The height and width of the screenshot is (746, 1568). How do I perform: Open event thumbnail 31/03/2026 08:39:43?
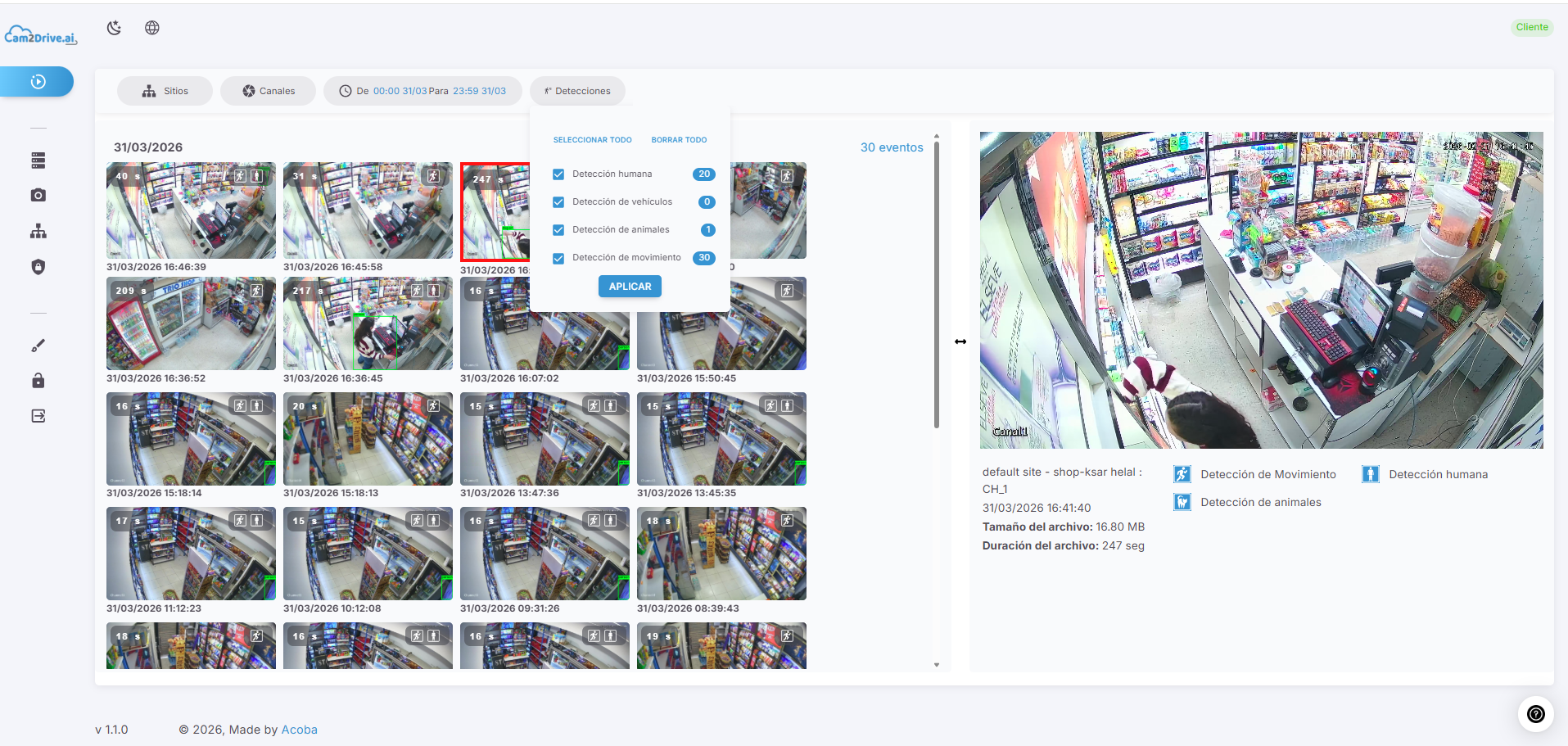721,554
